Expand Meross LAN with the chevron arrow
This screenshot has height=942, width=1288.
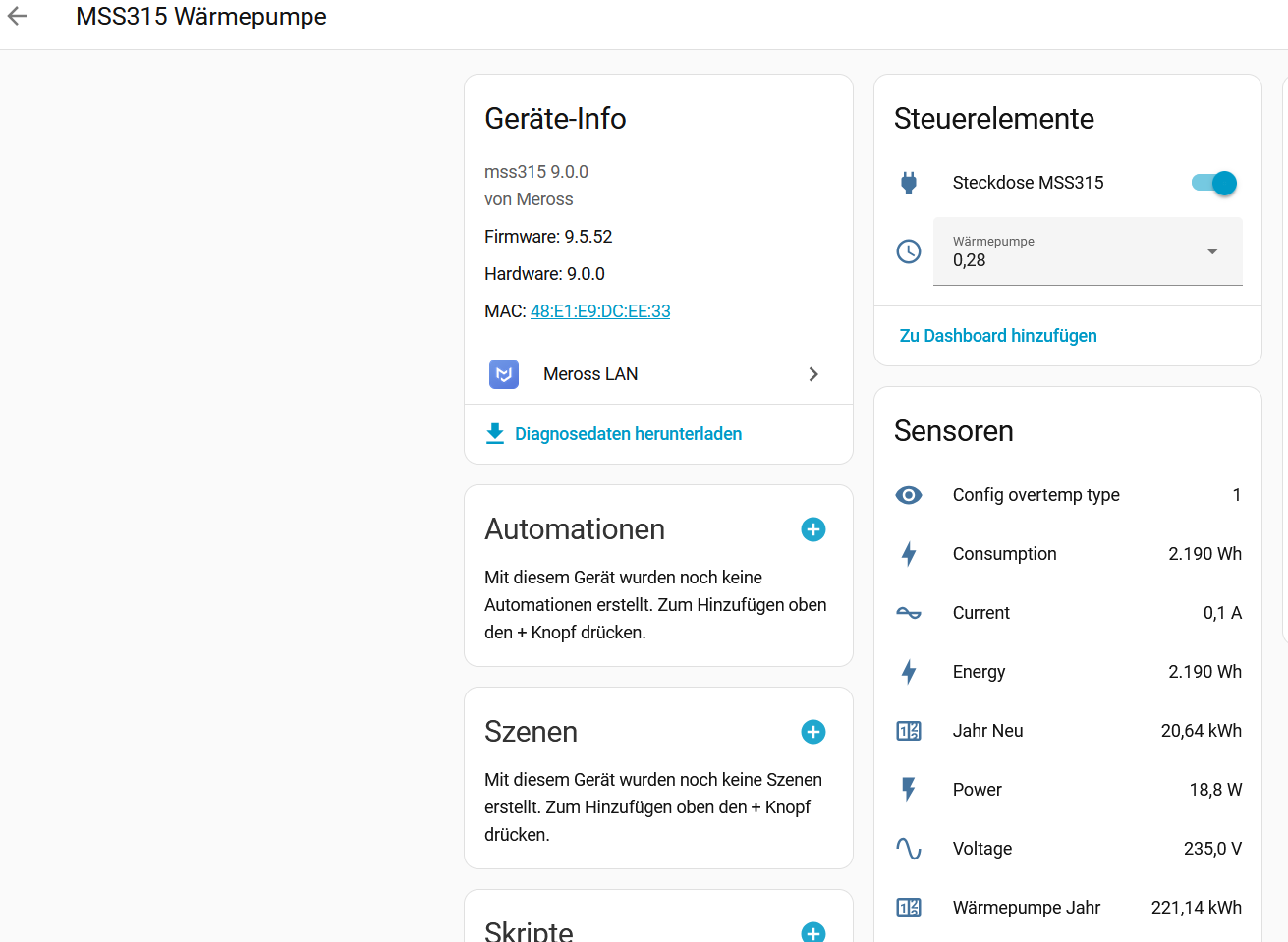pos(812,374)
